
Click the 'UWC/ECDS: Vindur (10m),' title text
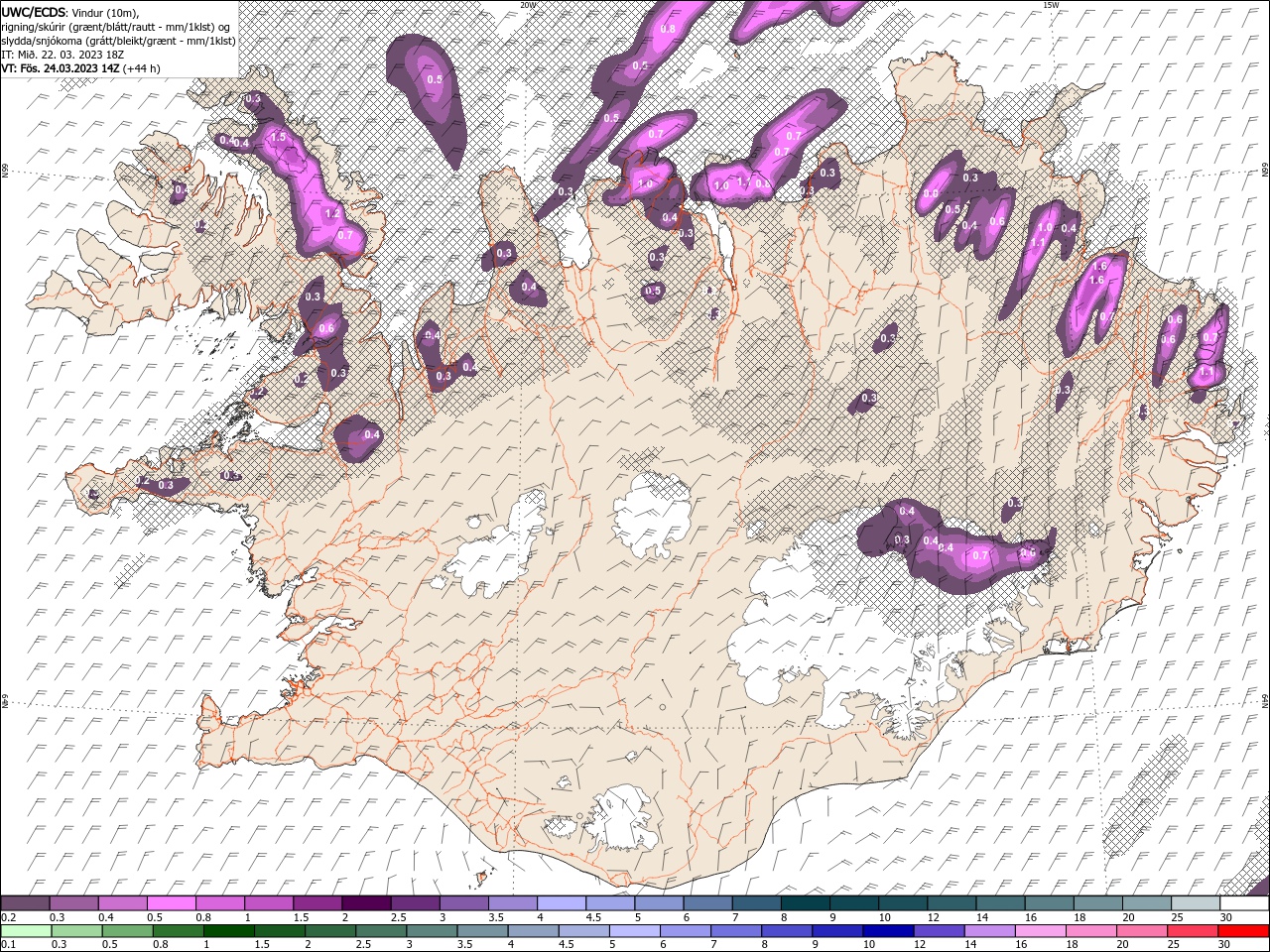[70, 11]
